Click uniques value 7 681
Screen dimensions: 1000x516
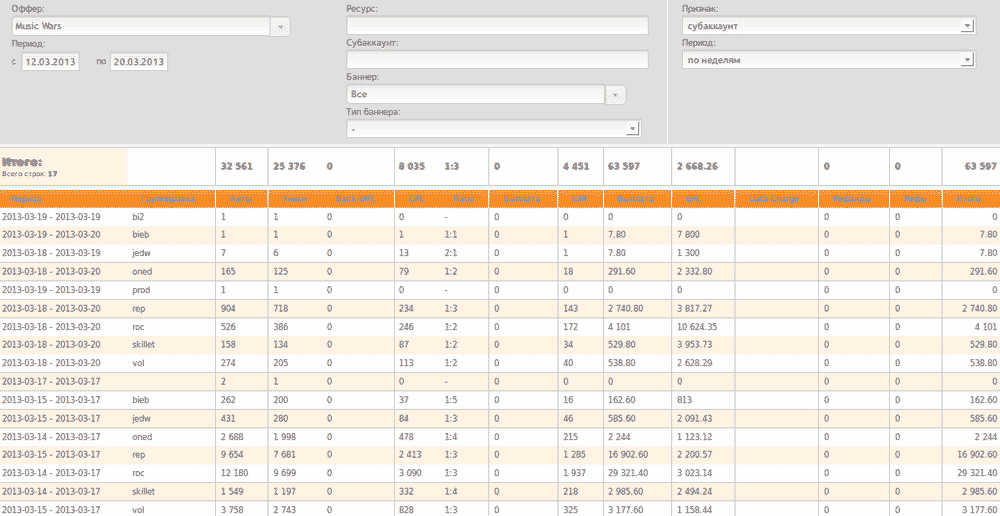286,455
